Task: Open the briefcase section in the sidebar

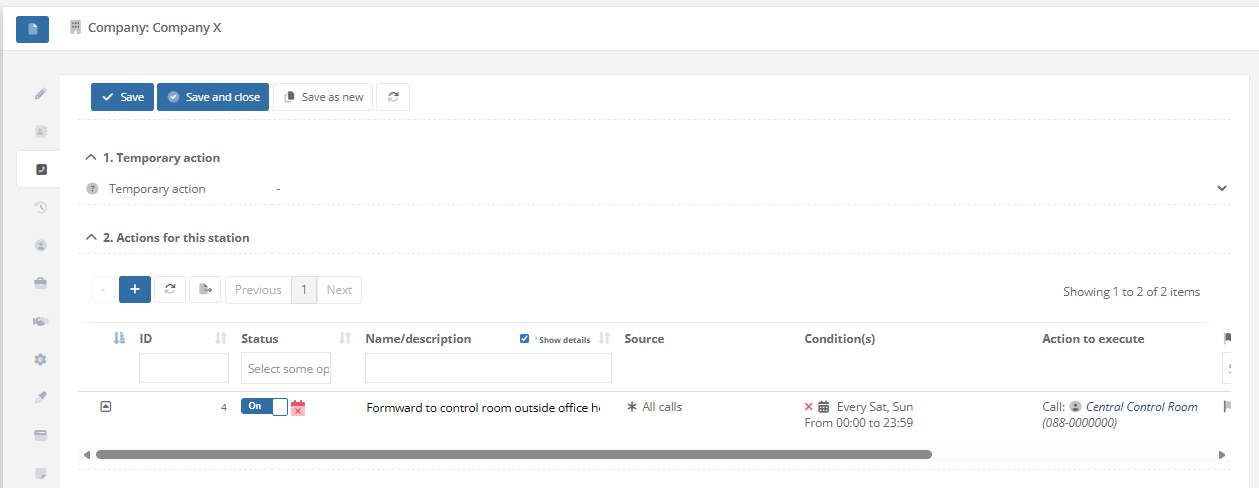Action: tap(41, 283)
